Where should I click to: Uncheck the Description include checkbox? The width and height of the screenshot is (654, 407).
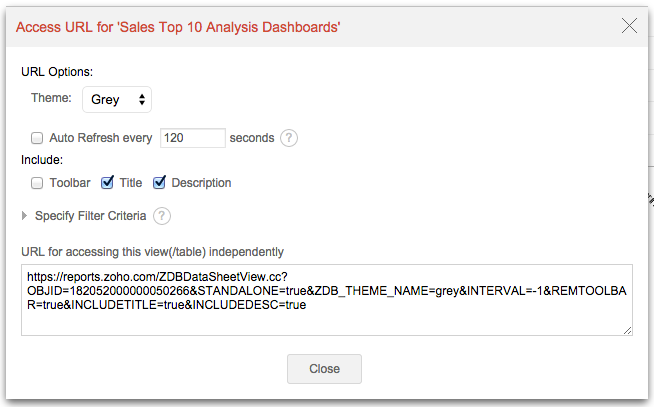(160, 183)
